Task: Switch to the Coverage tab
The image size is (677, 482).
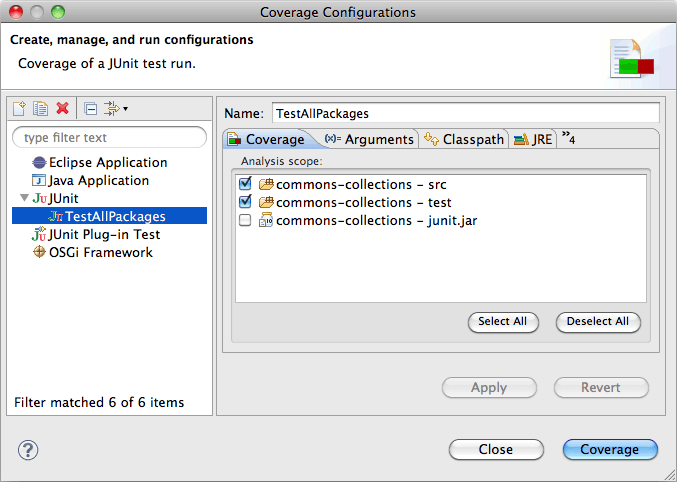Action: (x=268, y=139)
